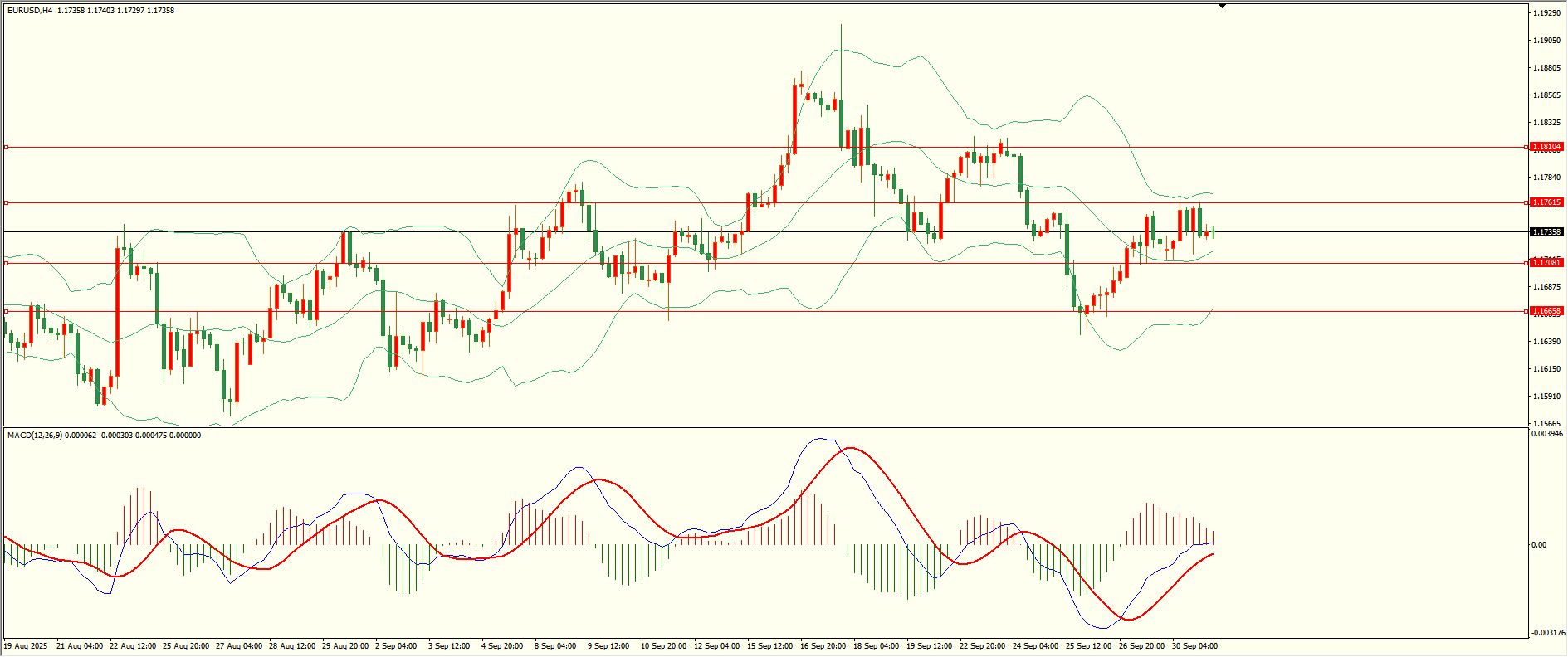Click the MACD(12,26,9) indicator label
The height and width of the screenshot is (657, 1568).
click(x=34, y=436)
